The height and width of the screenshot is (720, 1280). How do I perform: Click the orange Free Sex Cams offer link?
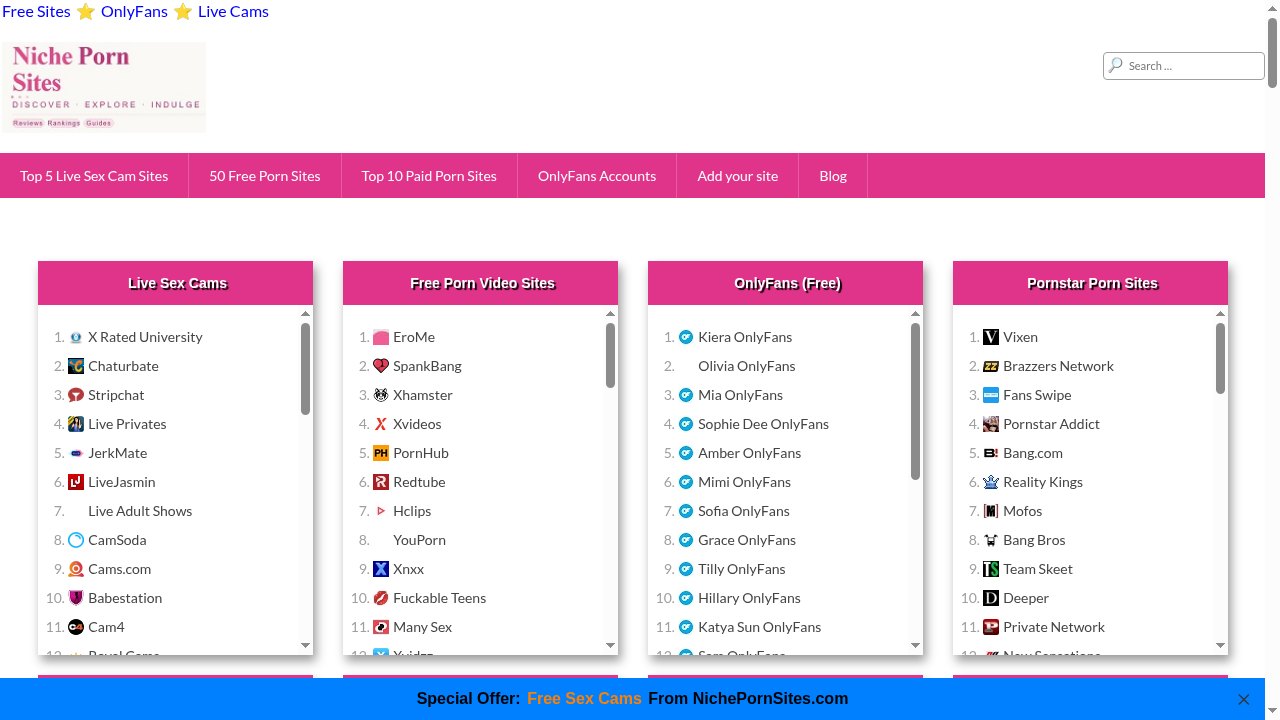[584, 698]
